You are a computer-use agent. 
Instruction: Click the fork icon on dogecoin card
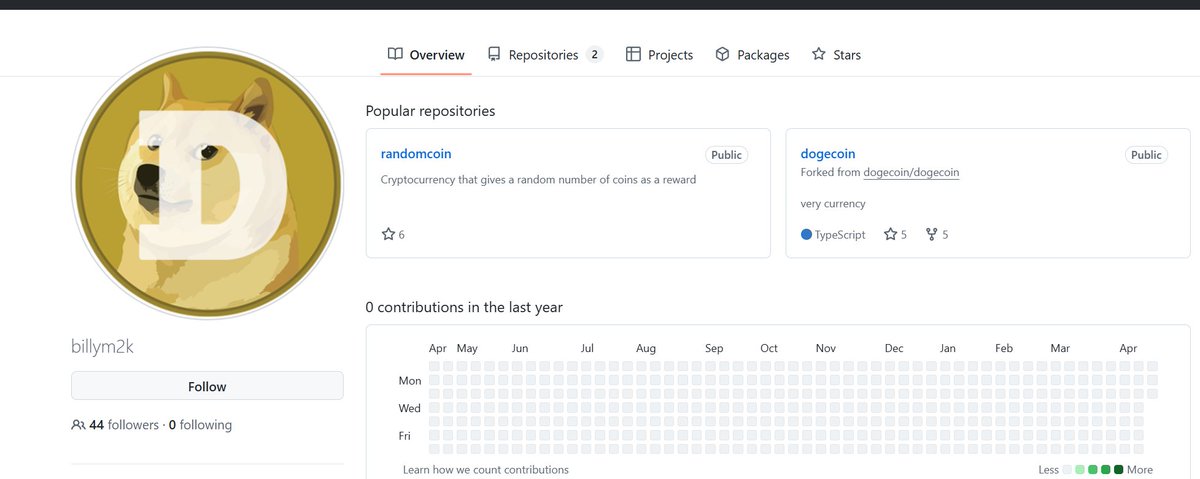coord(932,234)
